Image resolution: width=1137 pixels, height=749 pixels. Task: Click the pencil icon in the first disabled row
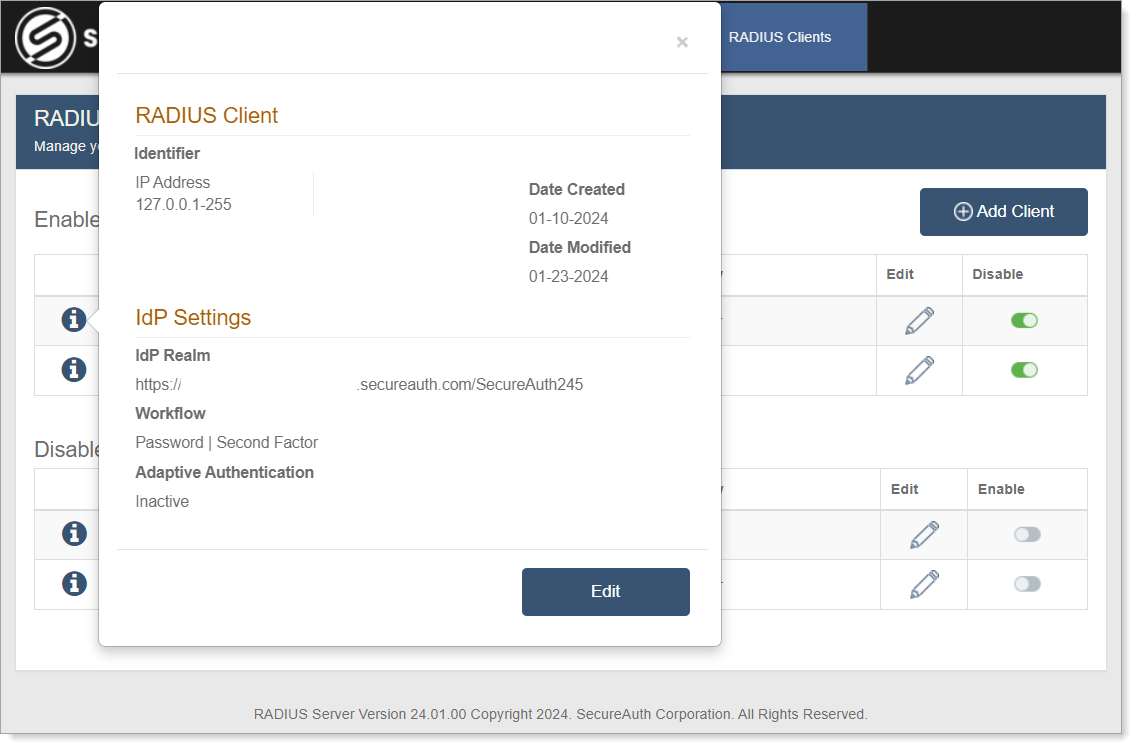pos(923,534)
